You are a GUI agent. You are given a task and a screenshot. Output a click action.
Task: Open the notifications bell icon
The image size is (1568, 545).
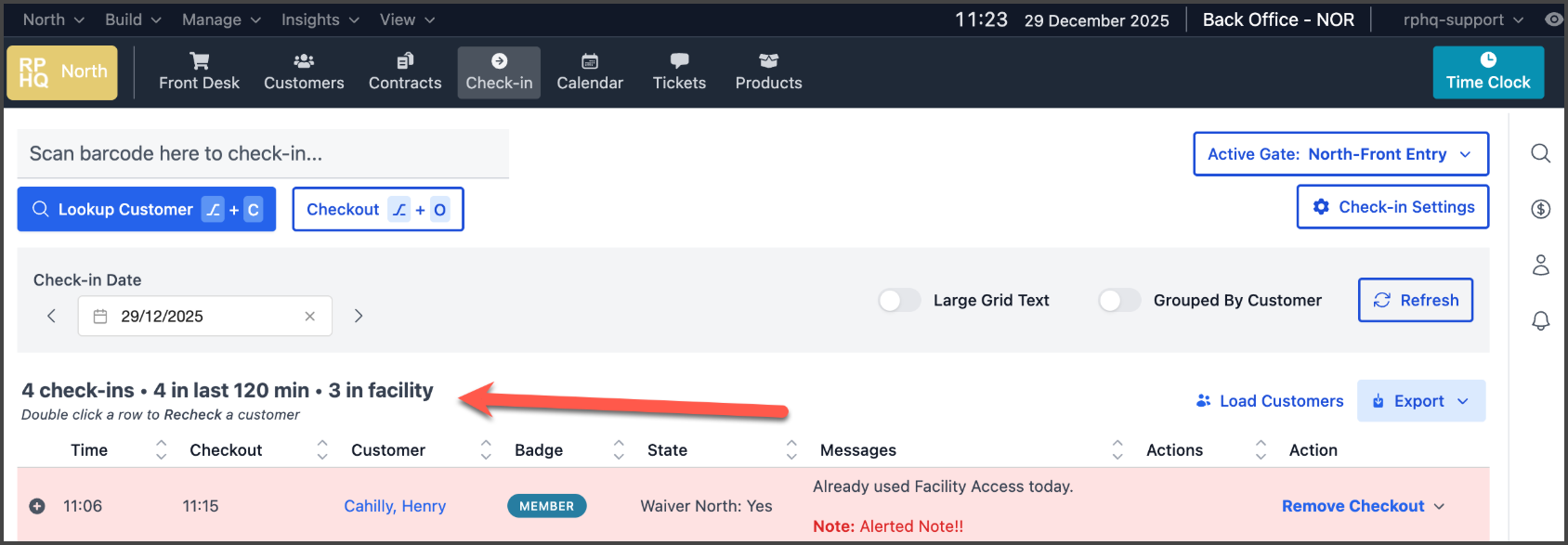pos(1540,320)
